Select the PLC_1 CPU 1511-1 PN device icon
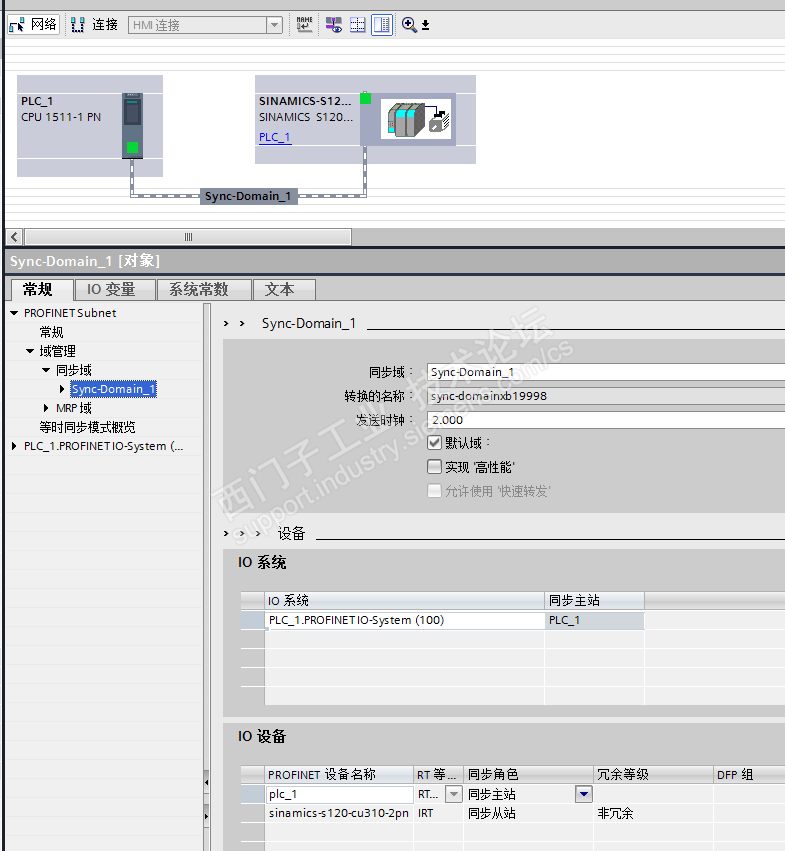The image size is (785, 851). pos(132,126)
